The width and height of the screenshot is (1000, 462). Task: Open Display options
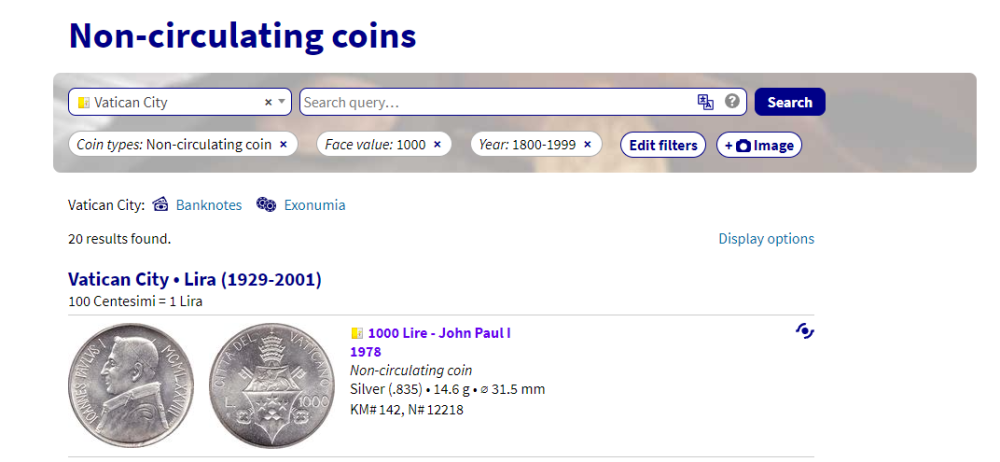coord(766,239)
